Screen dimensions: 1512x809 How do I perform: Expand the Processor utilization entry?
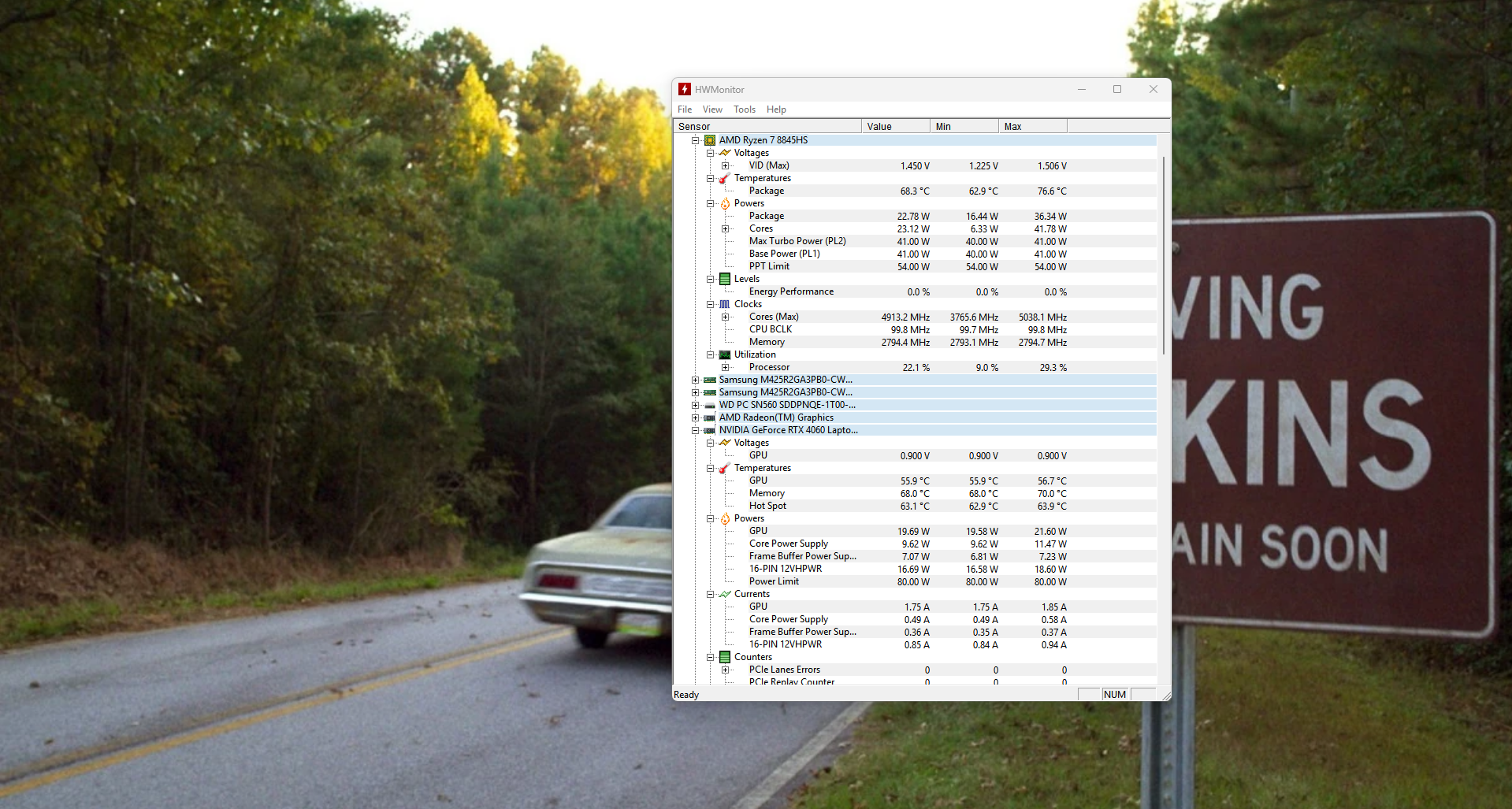(x=725, y=367)
